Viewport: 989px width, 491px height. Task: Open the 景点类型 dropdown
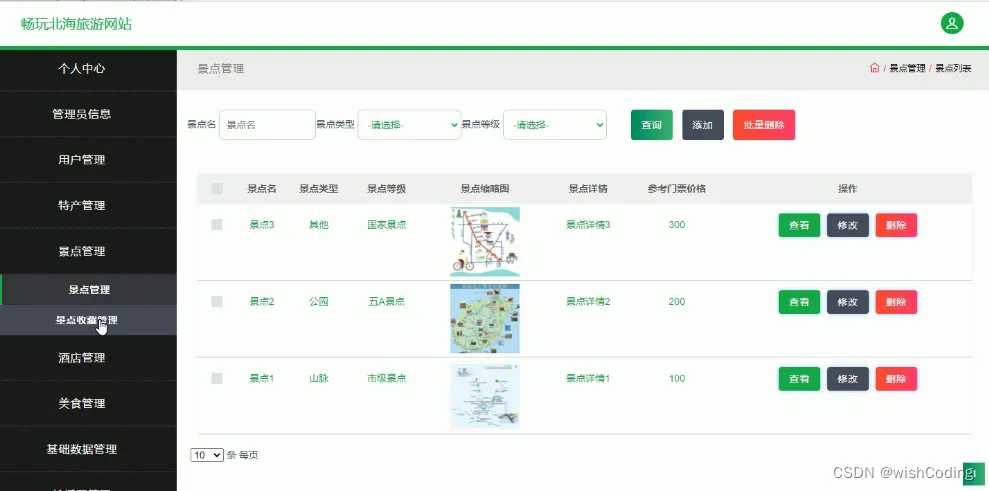409,125
